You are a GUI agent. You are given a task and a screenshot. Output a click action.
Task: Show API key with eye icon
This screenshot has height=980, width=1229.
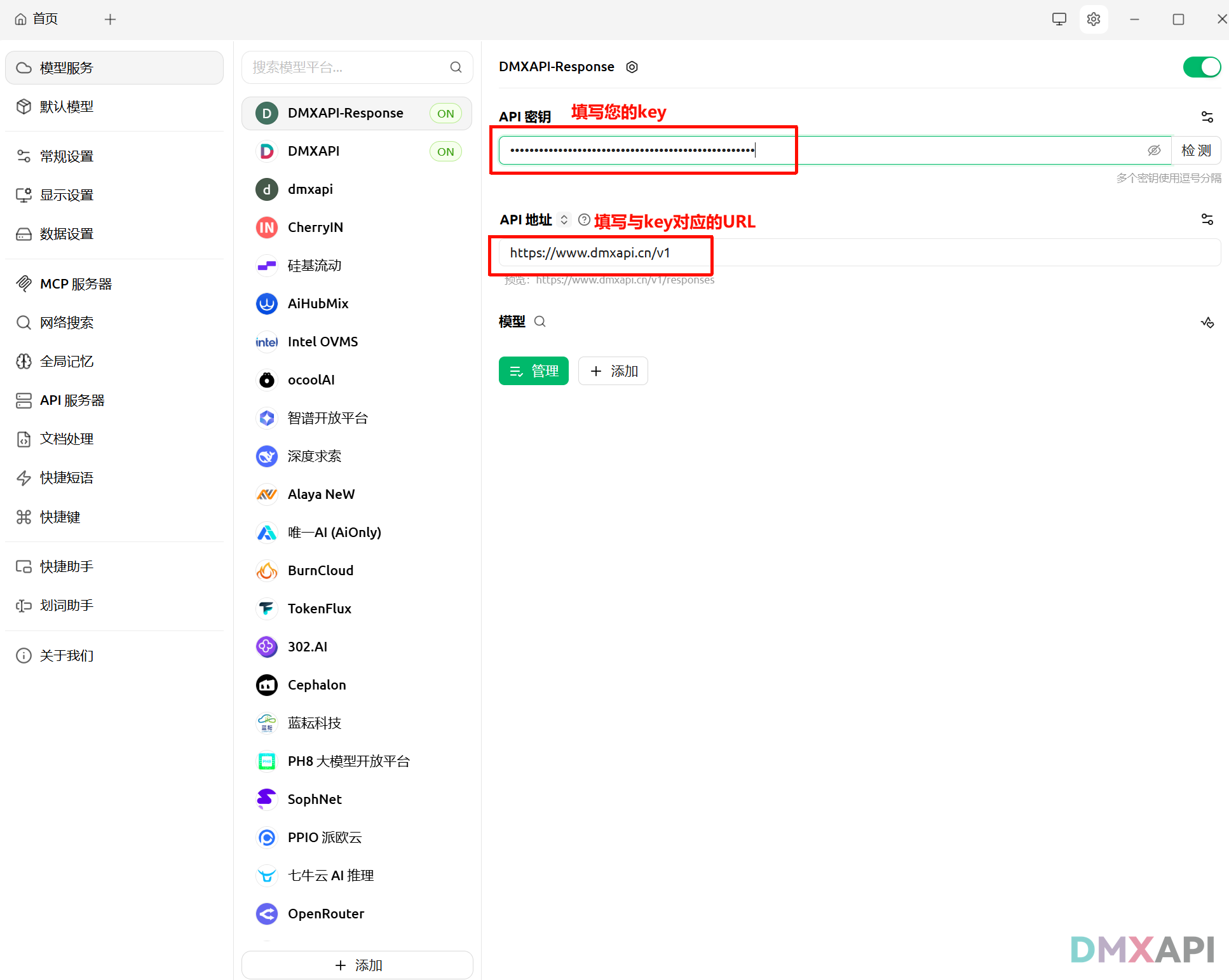[x=1154, y=151]
